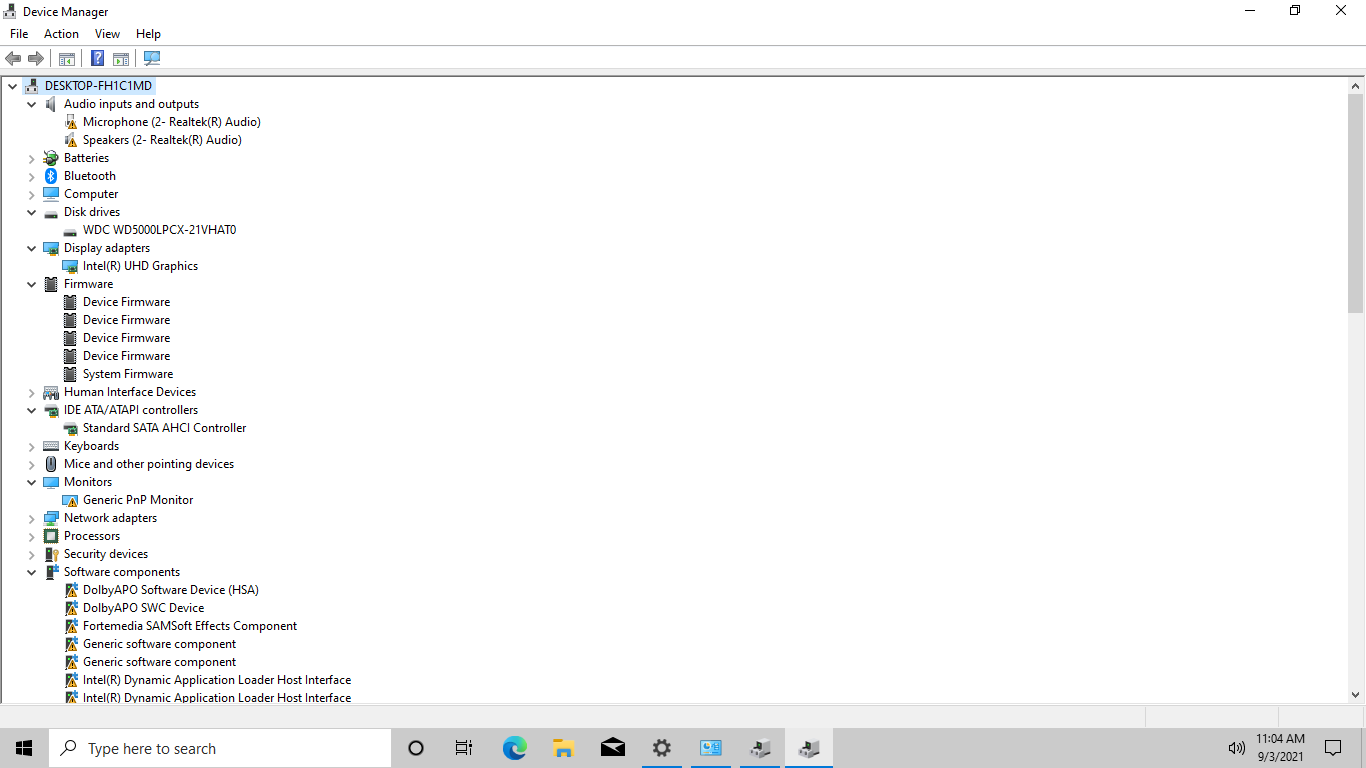
Task: Click the Batteries category icon
Action: 51,158
